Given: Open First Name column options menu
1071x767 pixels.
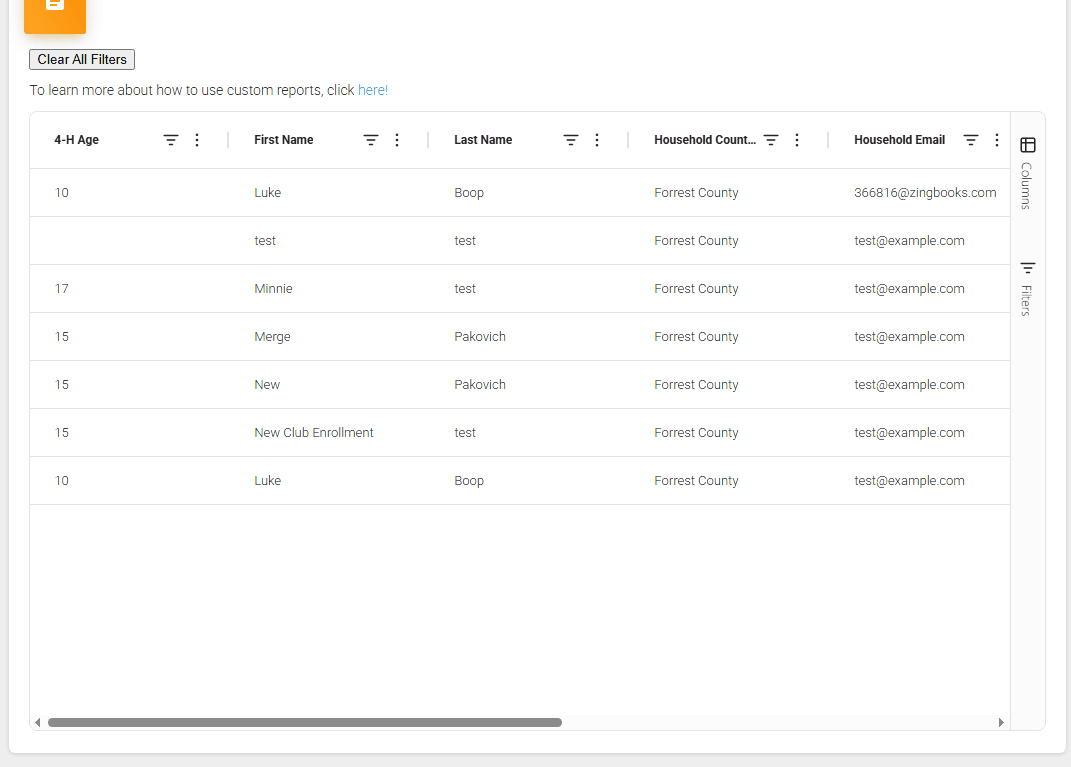Looking at the screenshot, I should pos(397,140).
